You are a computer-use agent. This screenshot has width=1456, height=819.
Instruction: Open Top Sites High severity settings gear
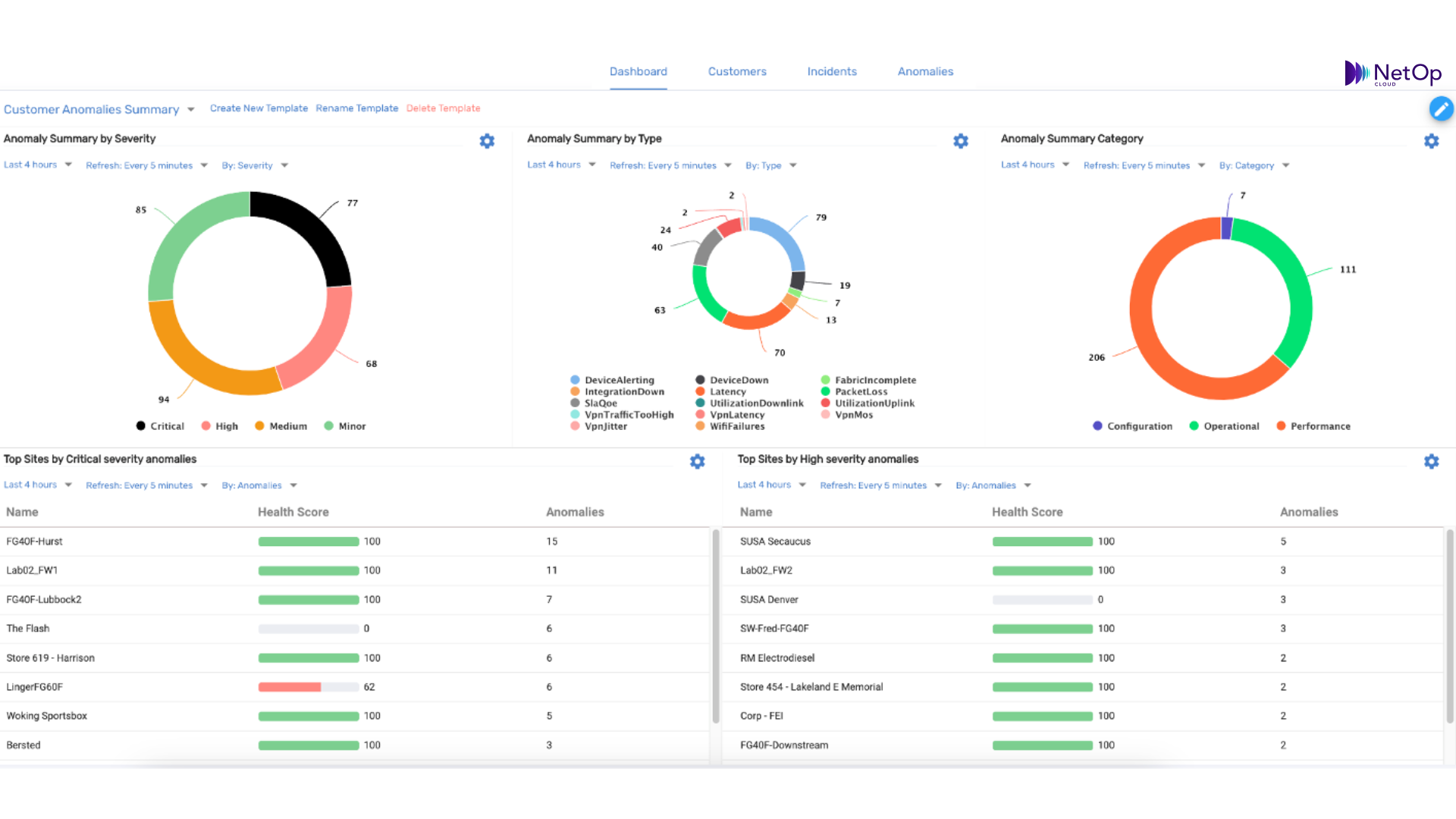(x=1431, y=461)
